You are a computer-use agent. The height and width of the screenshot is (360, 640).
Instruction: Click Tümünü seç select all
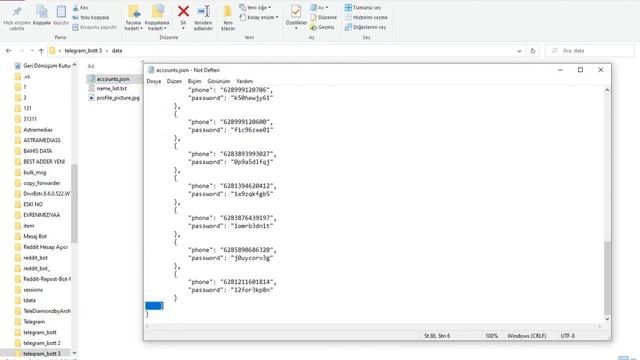pyautogui.click(x=363, y=8)
